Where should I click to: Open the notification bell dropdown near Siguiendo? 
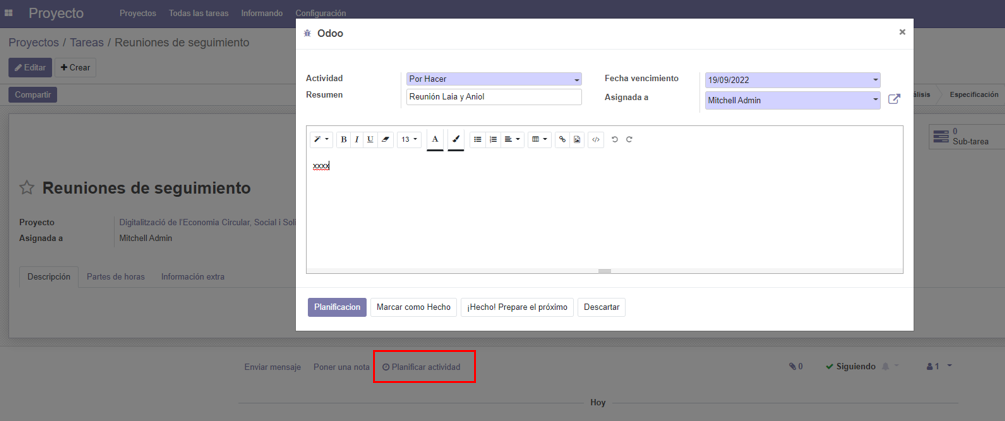890,367
